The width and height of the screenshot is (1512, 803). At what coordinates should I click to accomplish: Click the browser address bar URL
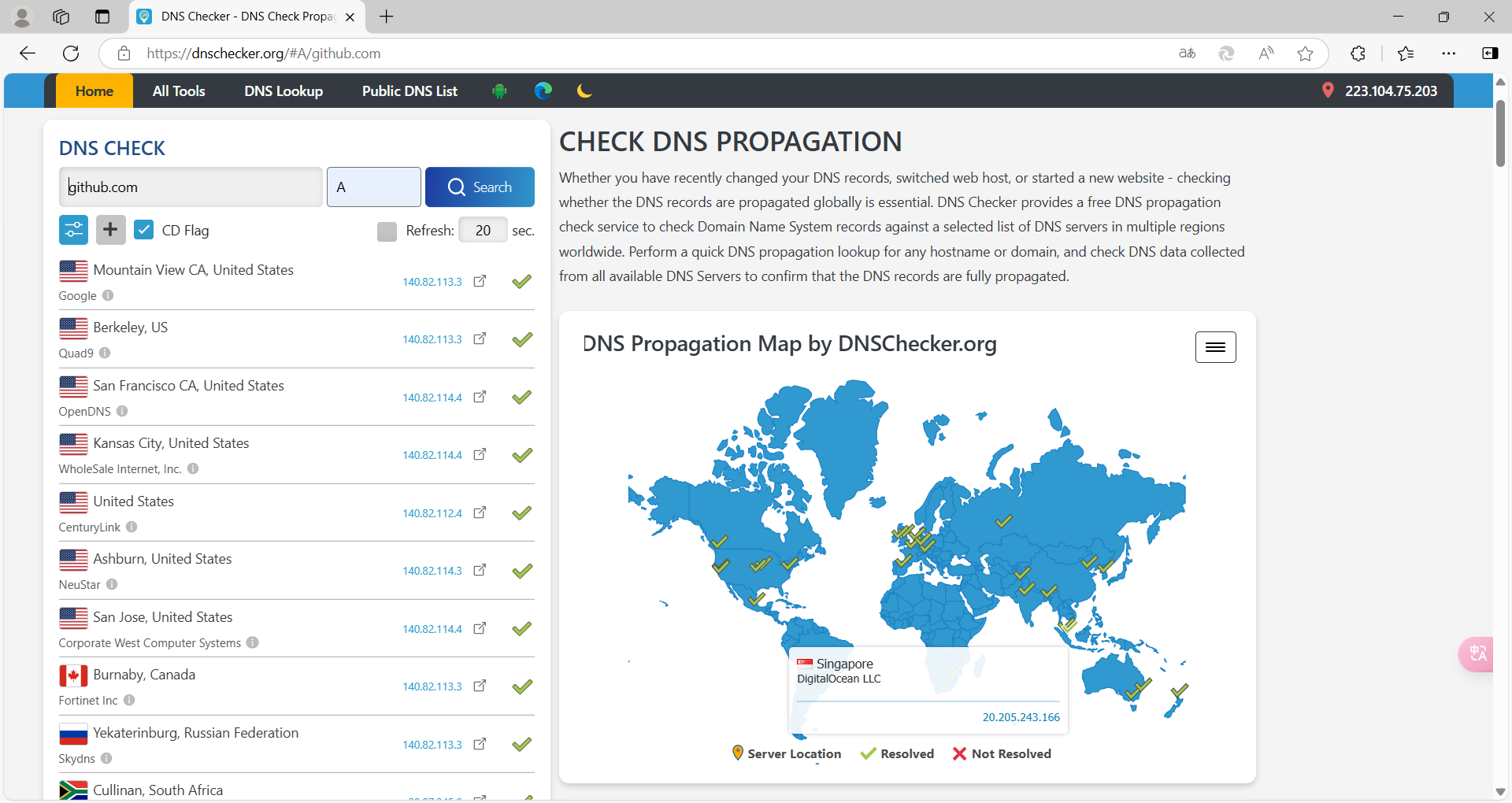(x=263, y=54)
